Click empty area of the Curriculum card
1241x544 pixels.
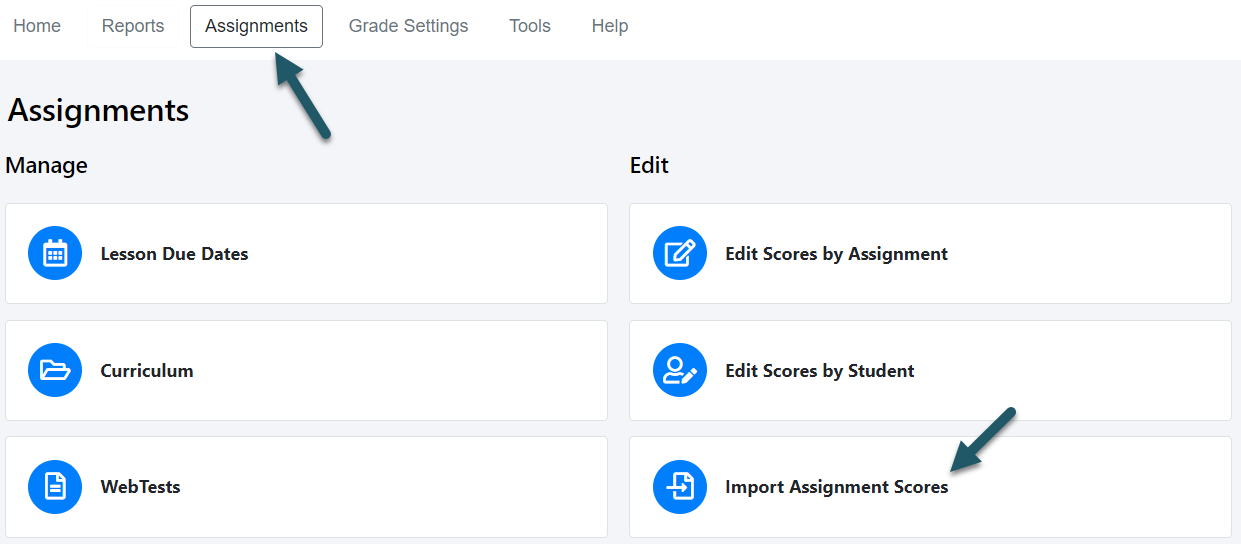tap(400, 371)
